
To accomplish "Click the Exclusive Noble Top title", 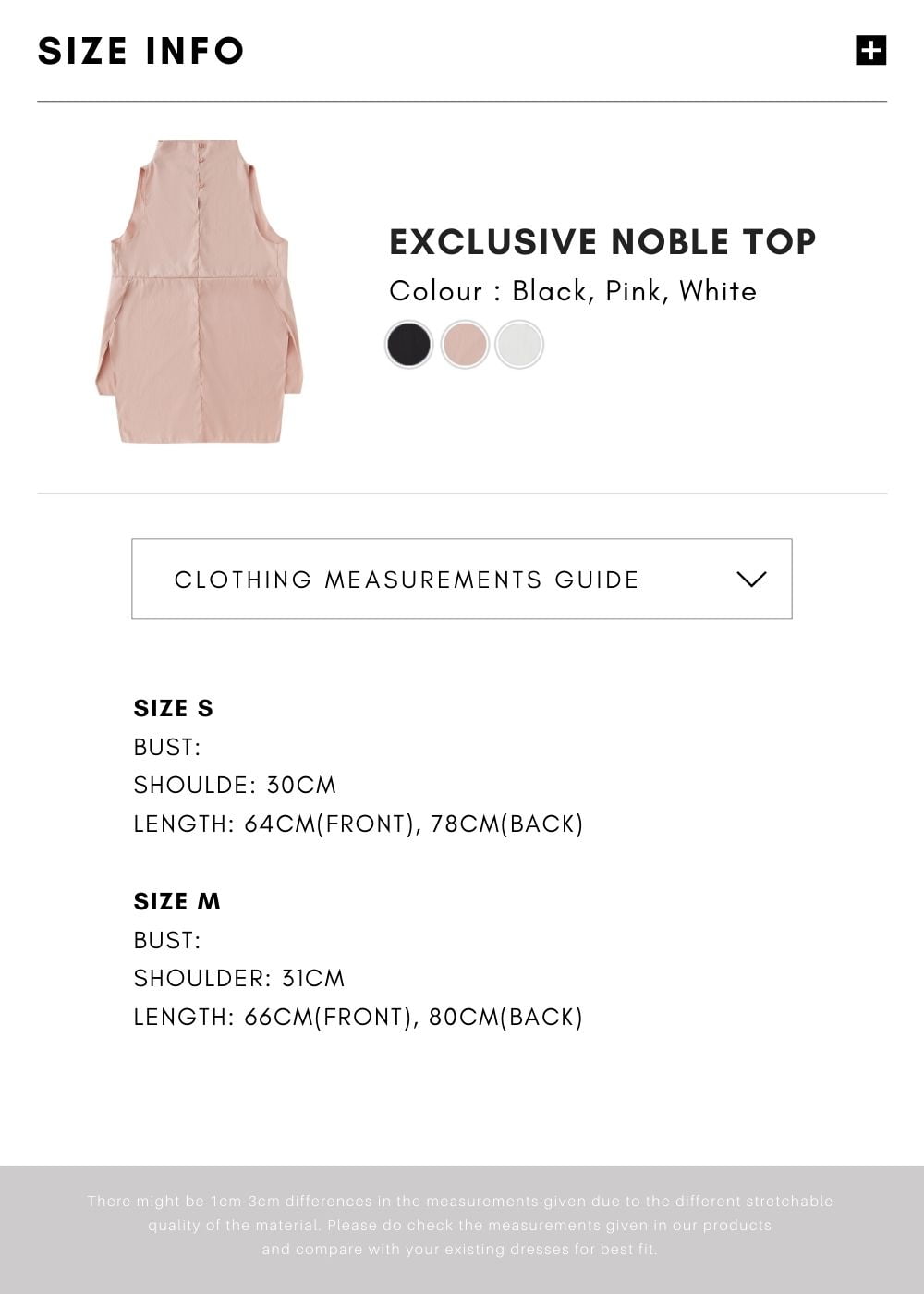I will click(602, 242).
